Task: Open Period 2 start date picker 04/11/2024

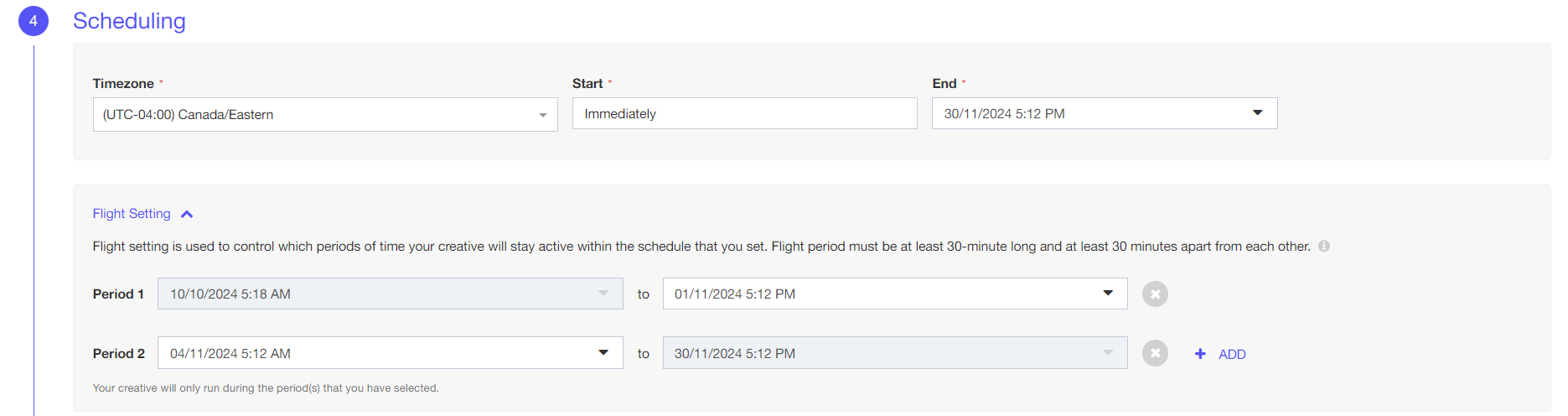Action: 377,353
